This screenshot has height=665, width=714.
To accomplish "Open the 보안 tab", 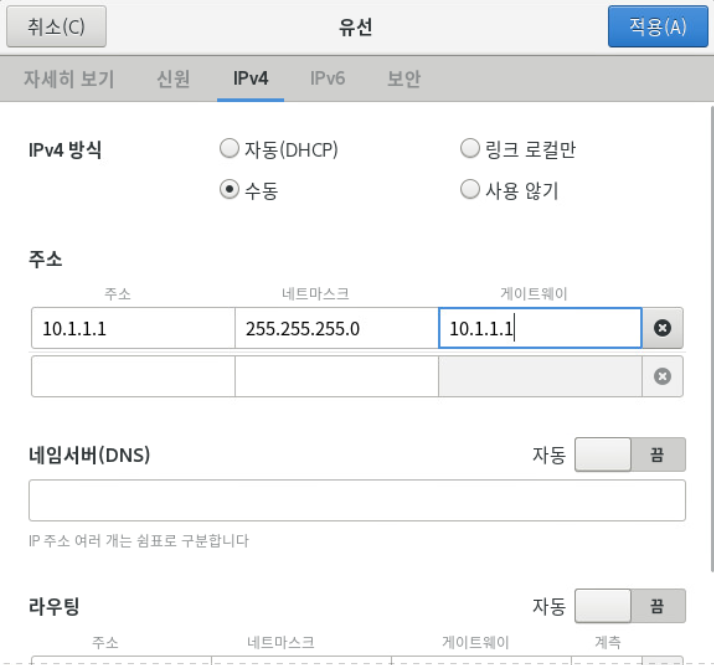I will [403, 79].
